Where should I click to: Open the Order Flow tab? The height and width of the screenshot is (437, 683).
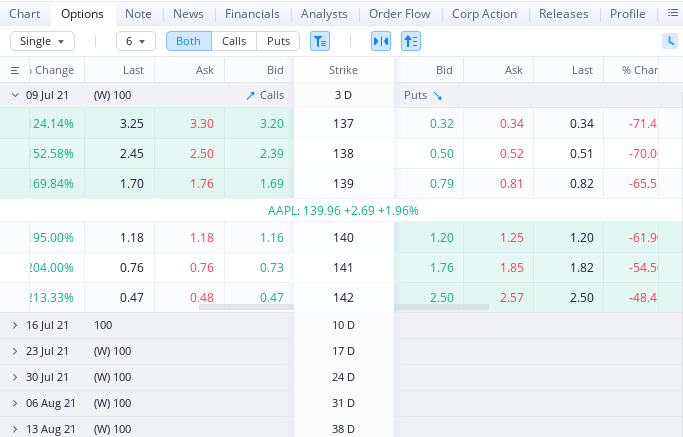399,14
